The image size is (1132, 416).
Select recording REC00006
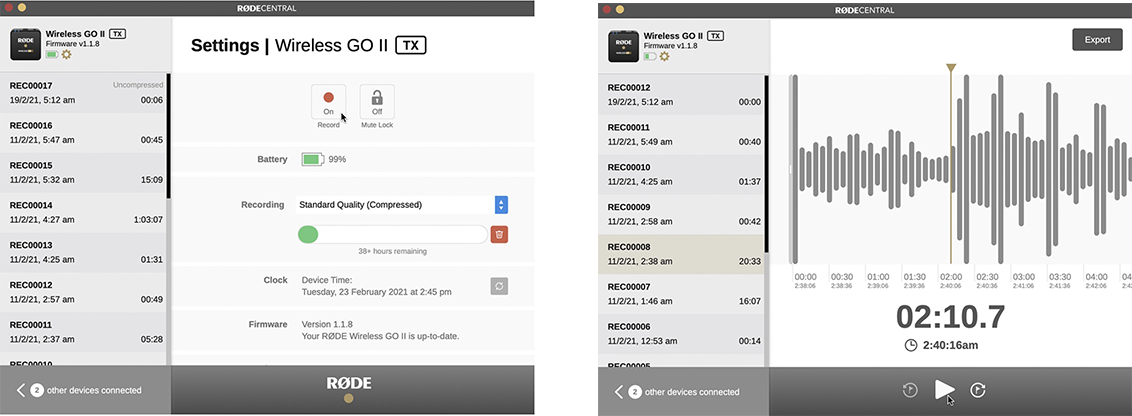point(682,333)
